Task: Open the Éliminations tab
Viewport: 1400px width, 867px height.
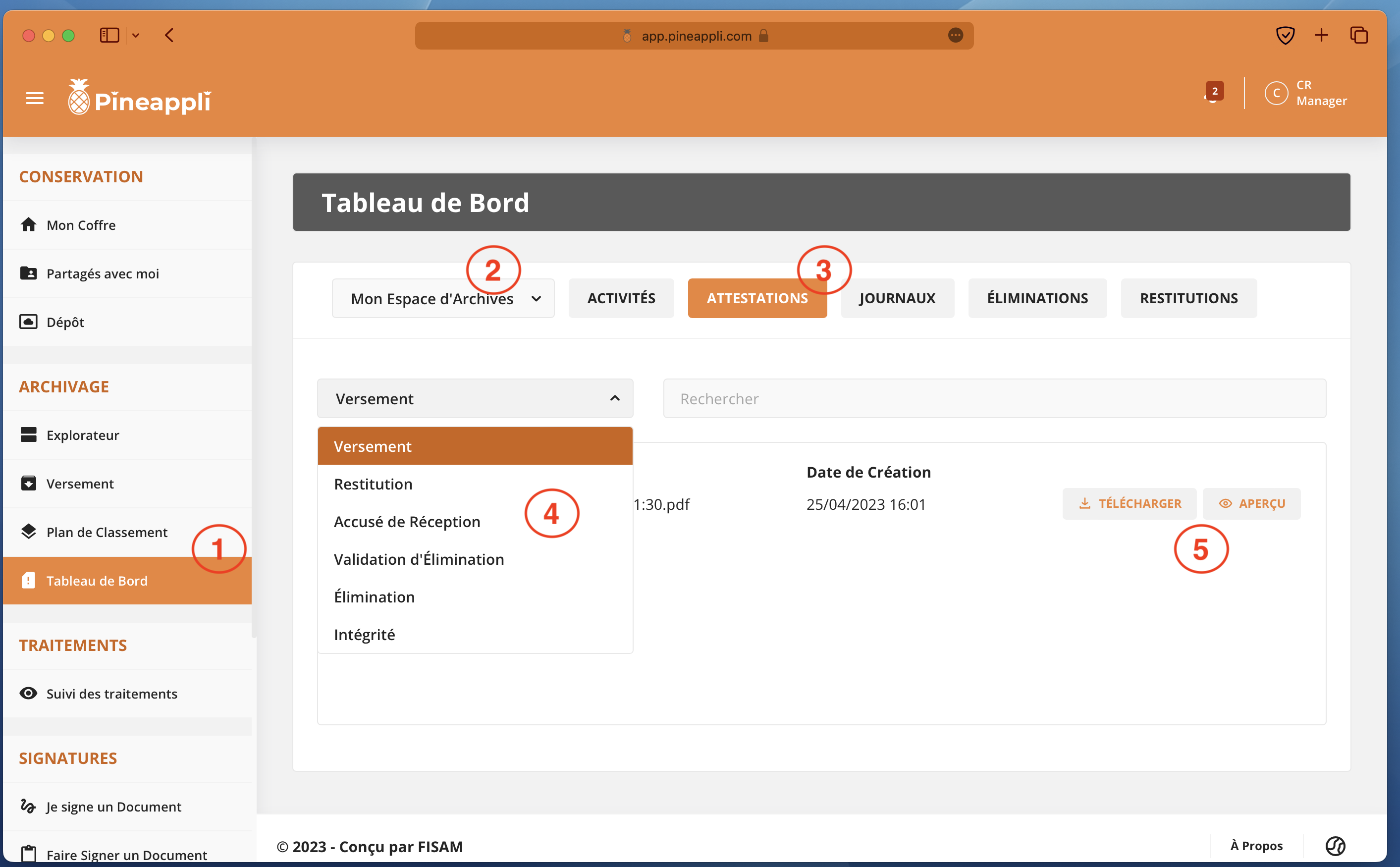Action: tap(1037, 298)
